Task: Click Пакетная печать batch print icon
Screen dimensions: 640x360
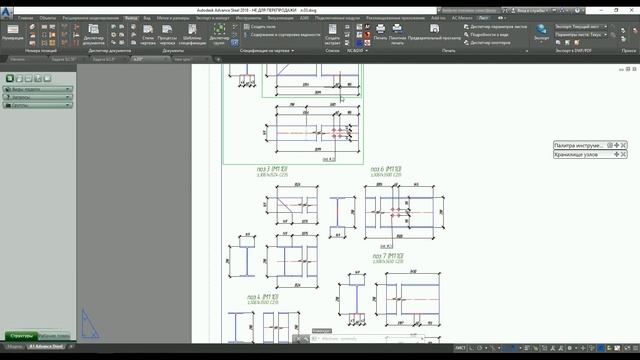Action: 397,33
